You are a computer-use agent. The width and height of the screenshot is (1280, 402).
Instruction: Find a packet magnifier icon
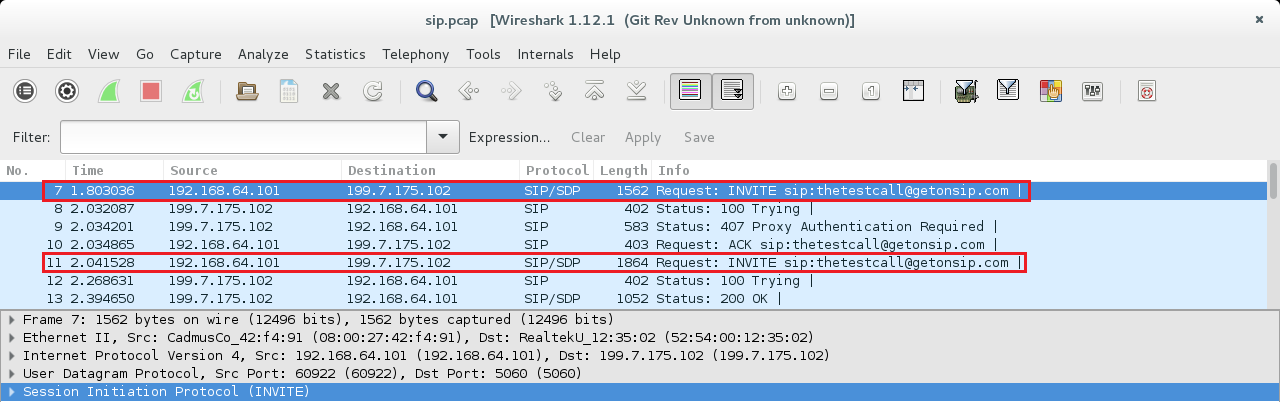(x=426, y=91)
